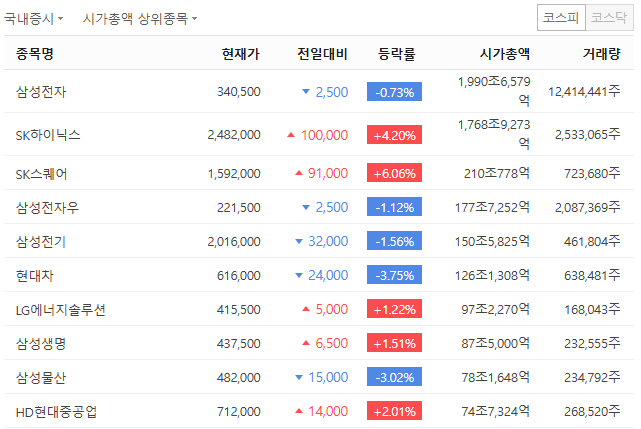The width and height of the screenshot is (641, 429).
Task: Open the 현대차 stock link
Action: click(x=35, y=276)
